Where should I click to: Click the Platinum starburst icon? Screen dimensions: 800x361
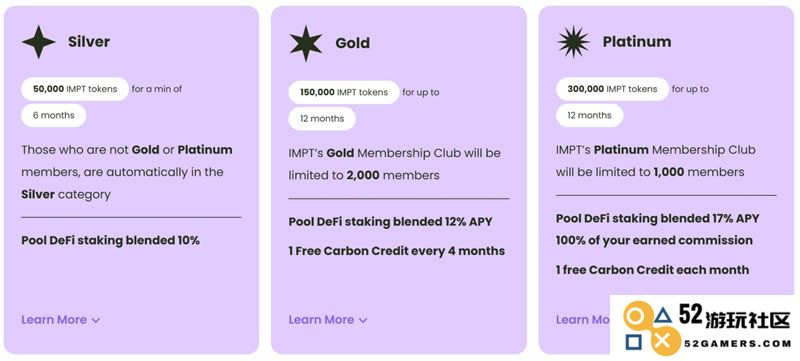573,42
